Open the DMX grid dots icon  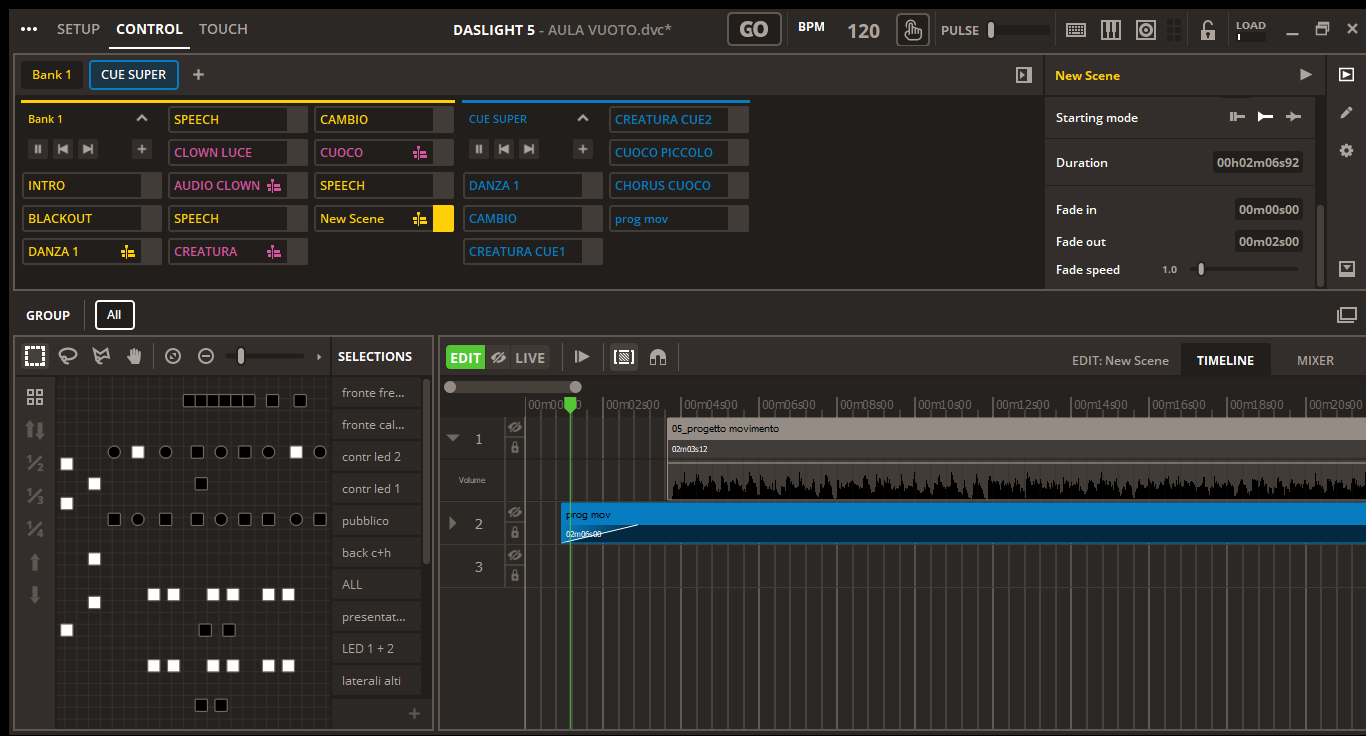(1173, 30)
